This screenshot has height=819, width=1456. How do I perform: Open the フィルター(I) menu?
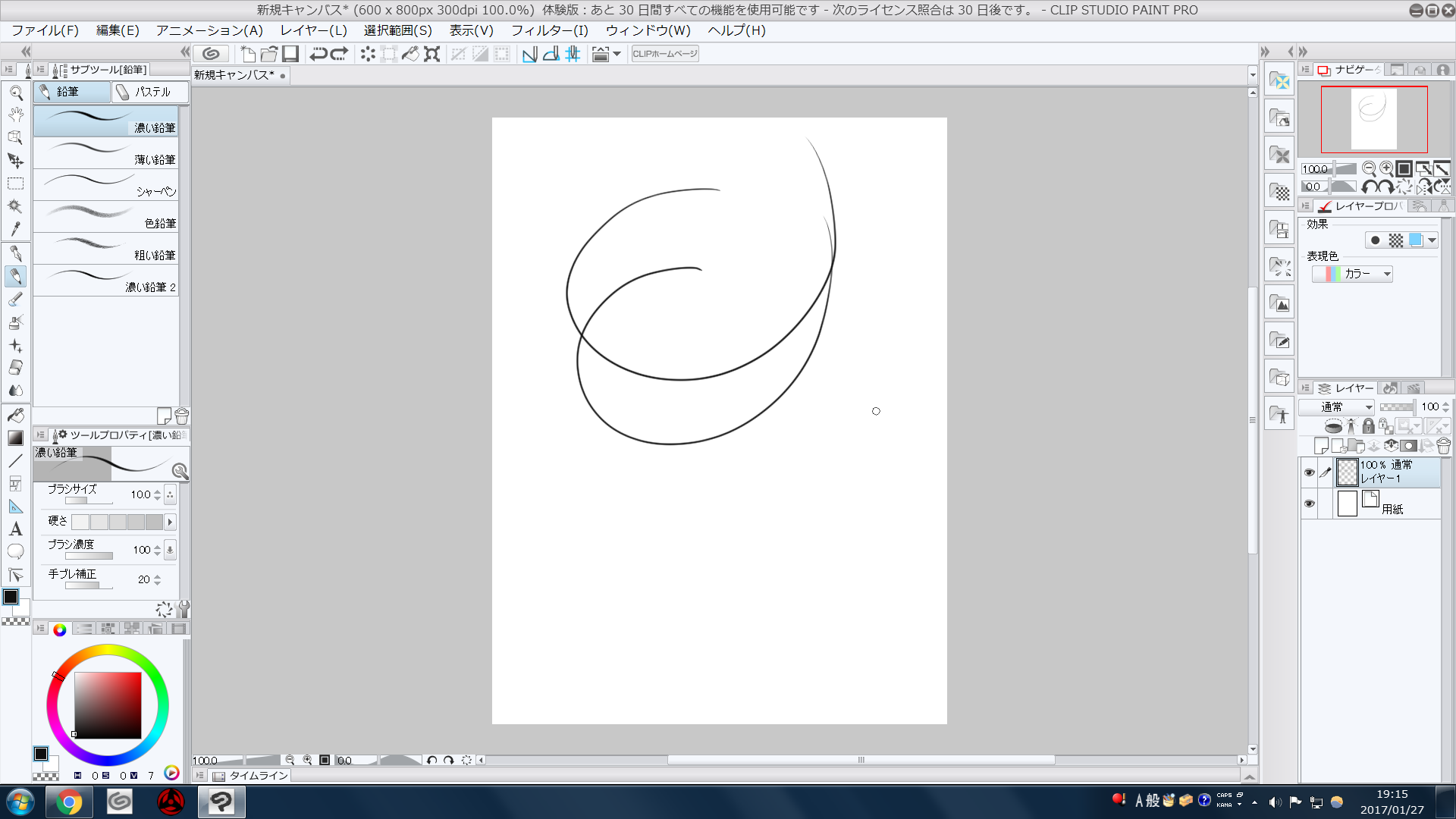coord(549,30)
